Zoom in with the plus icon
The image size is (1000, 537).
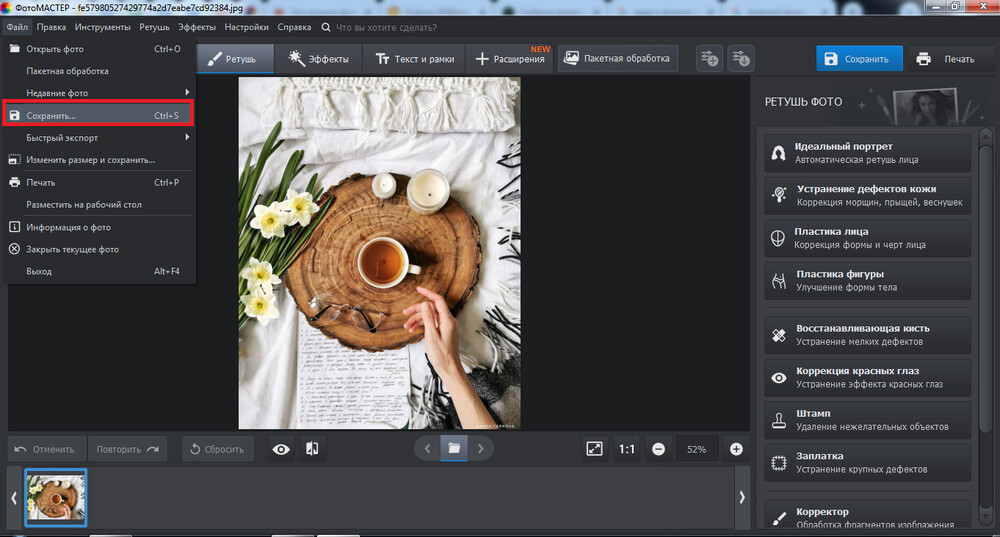tap(737, 449)
